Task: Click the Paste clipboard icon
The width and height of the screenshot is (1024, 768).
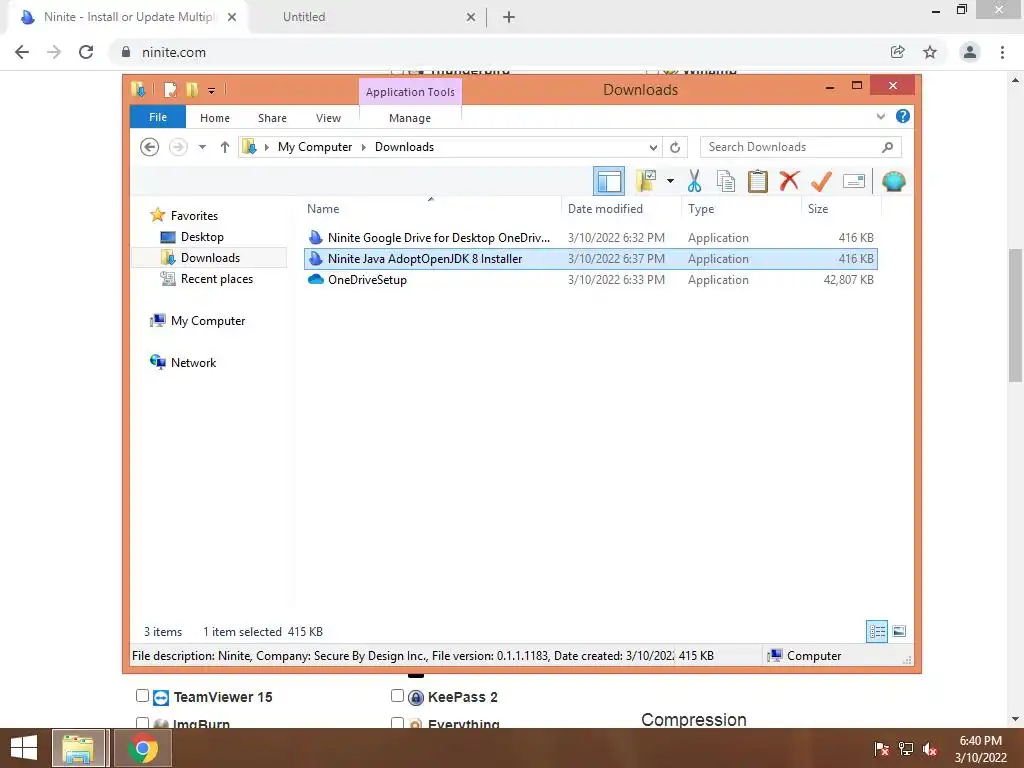Action: 758,181
